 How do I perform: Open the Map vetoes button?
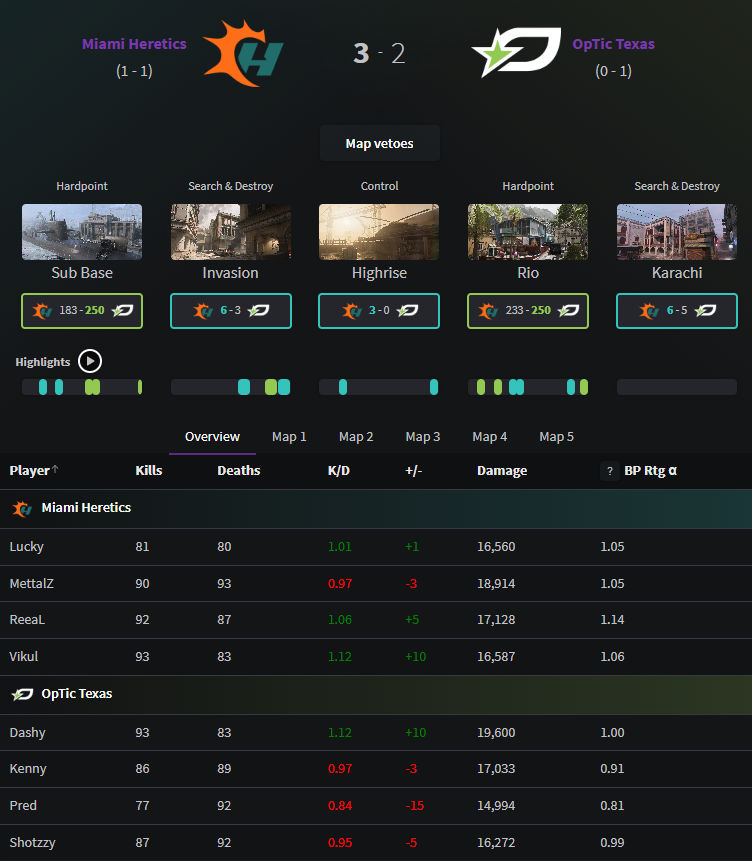pos(380,143)
